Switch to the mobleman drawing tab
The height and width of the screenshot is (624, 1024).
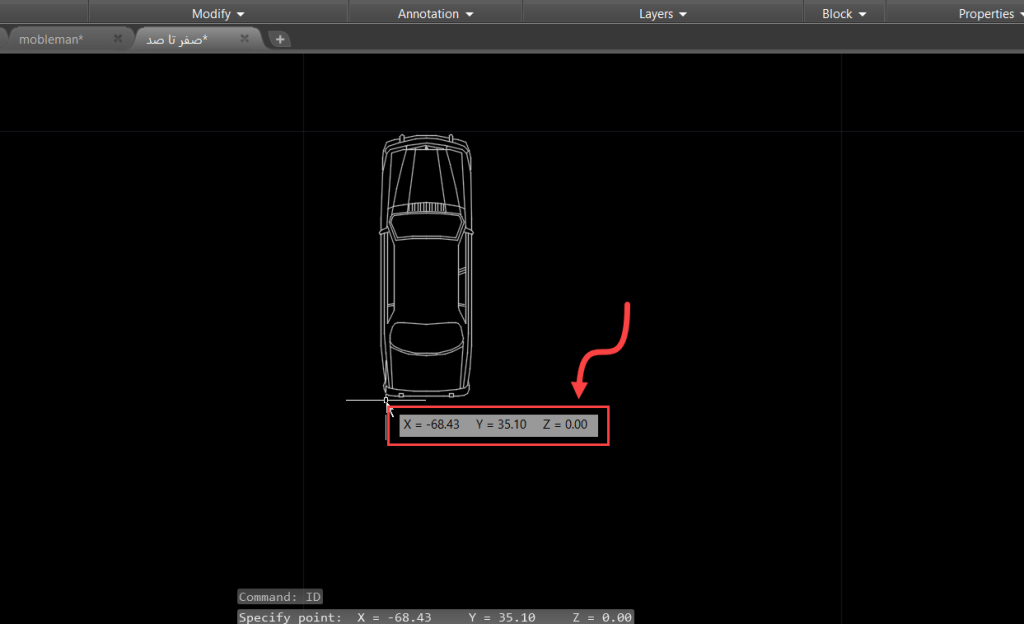pyautogui.click(x=51, y=39)
